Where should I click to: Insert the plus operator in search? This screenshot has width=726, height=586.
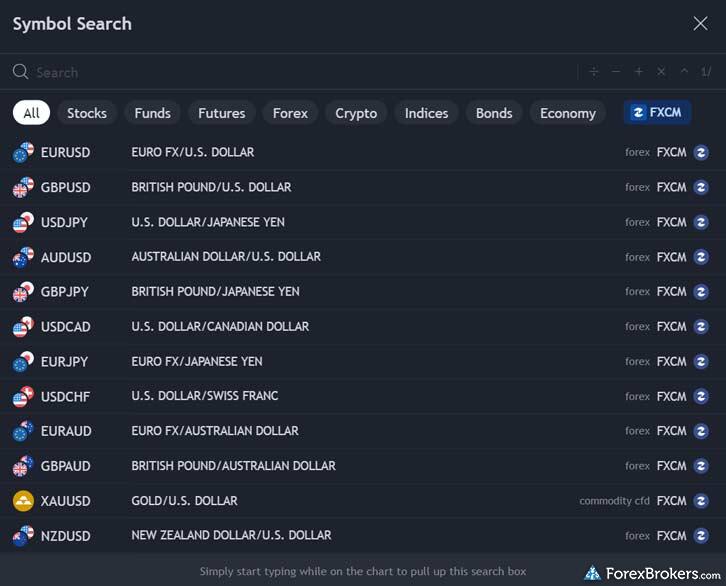pos(638,72)
